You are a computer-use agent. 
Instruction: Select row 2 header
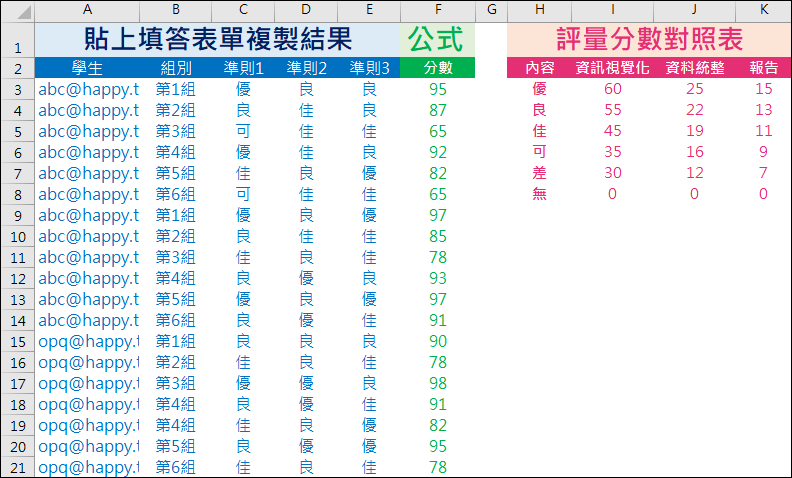point(18,68)
